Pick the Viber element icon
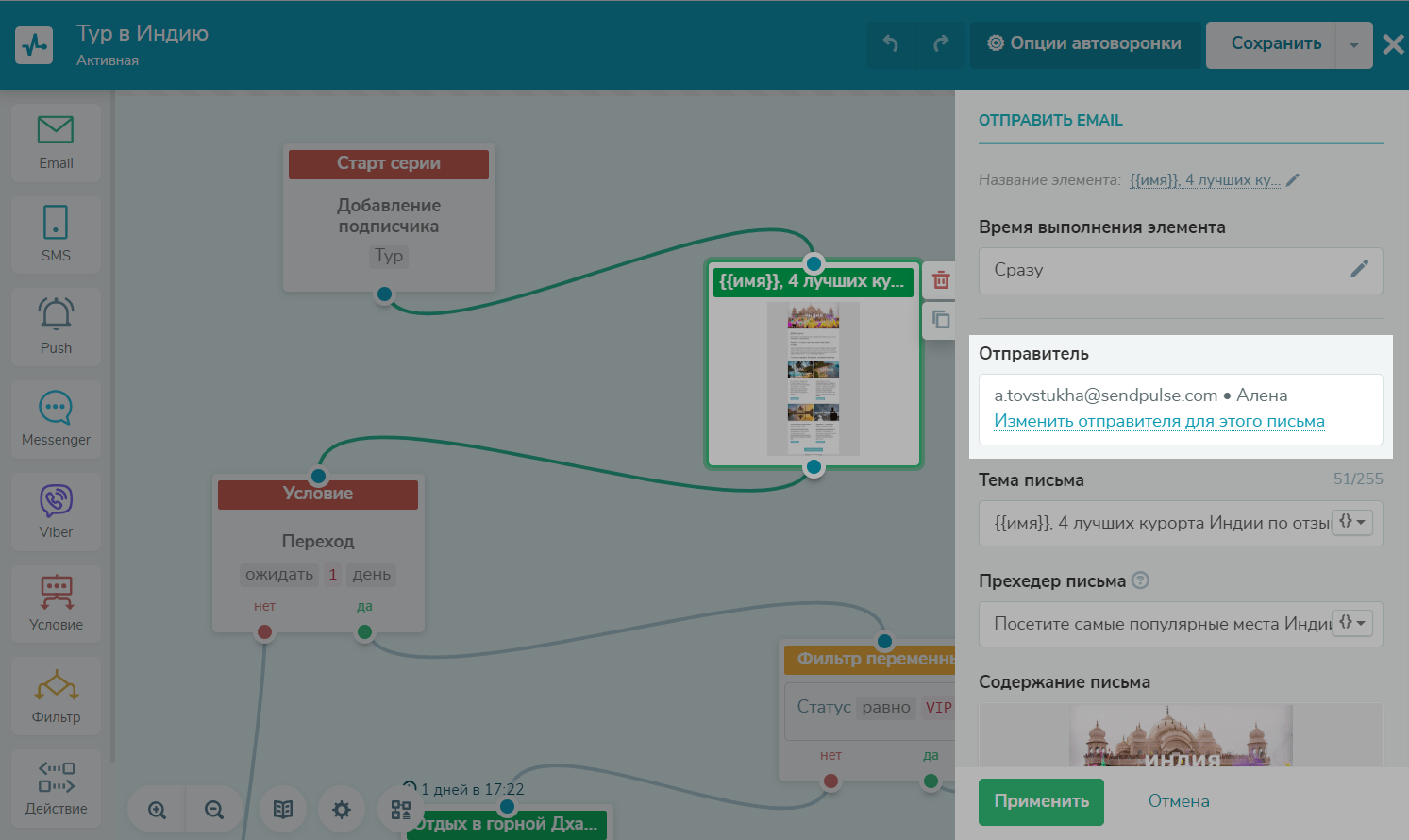 click(56, 510)
